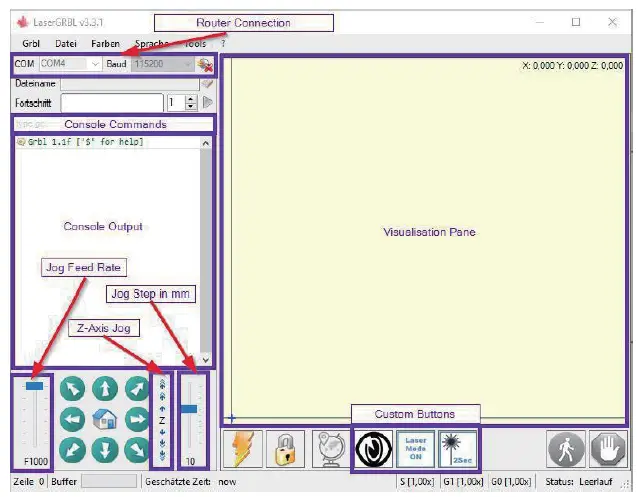The height and width of the screenshot is (497, 637).
Task: Click the G0 [1,00x] override status
Action: click(511, 482)
